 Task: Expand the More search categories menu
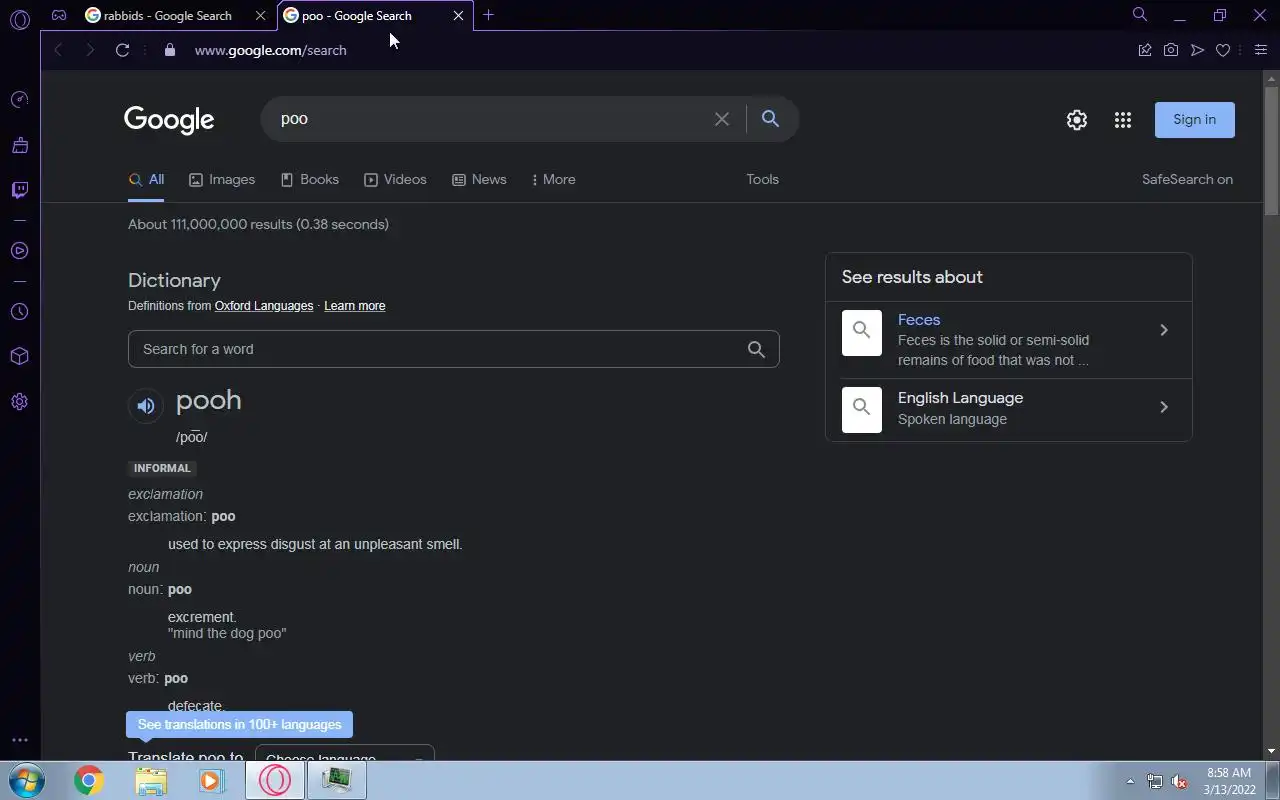pyautogui.click(x=553, y=180)
